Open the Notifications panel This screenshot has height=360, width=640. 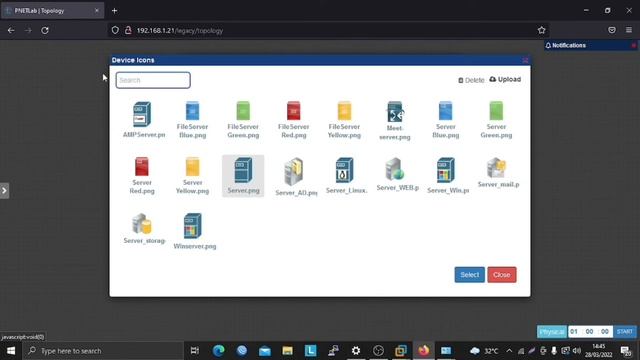(566, 45)
